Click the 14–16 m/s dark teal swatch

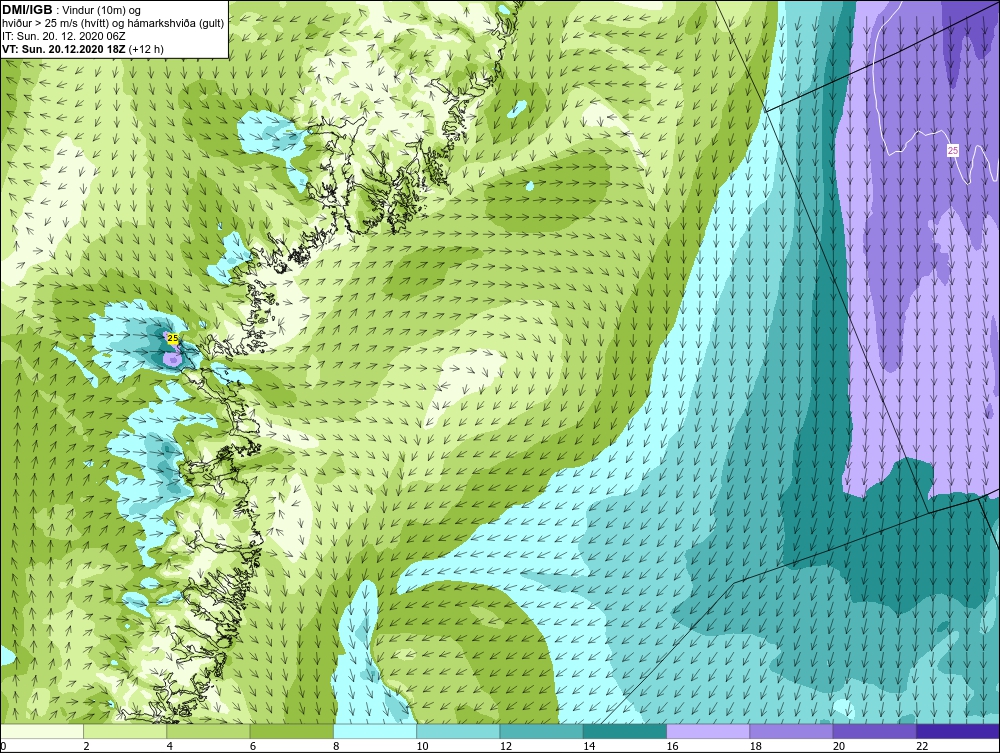point(624,731)
